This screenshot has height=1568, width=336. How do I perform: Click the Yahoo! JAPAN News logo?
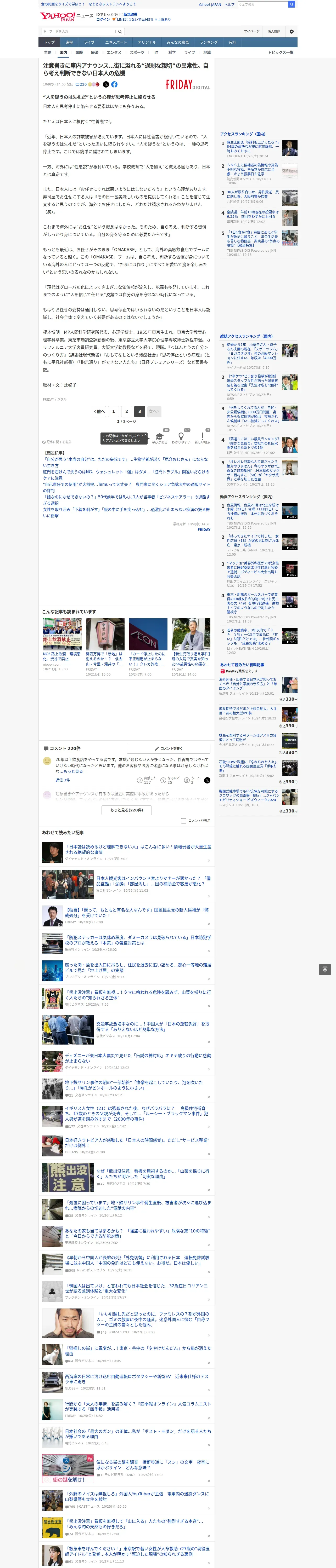click(66, 16)
